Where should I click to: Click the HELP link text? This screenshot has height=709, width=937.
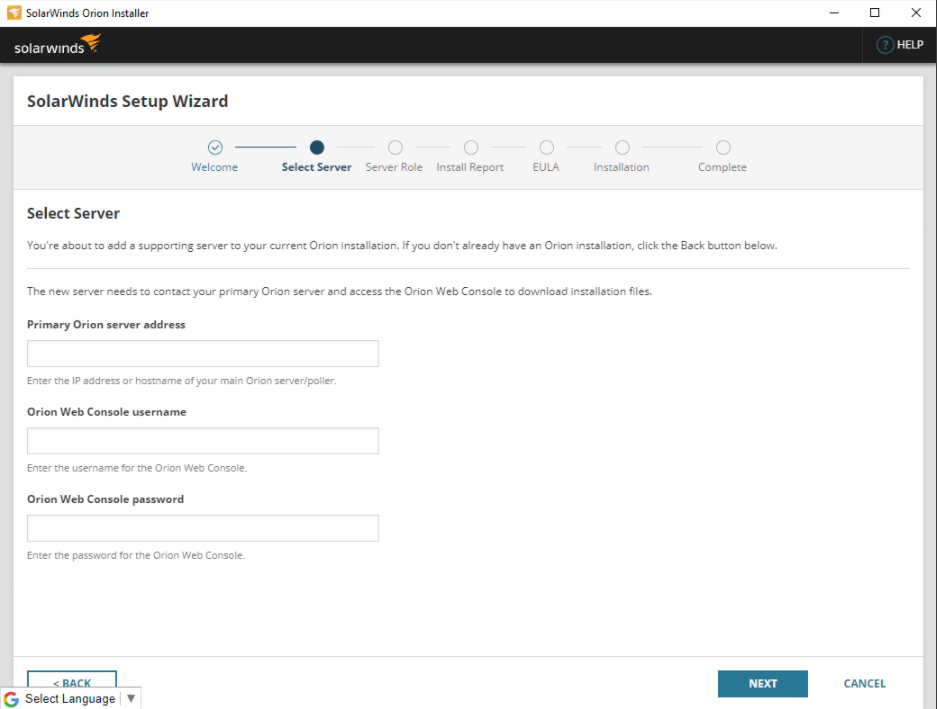pyautogui.click(x=910, y=45)
